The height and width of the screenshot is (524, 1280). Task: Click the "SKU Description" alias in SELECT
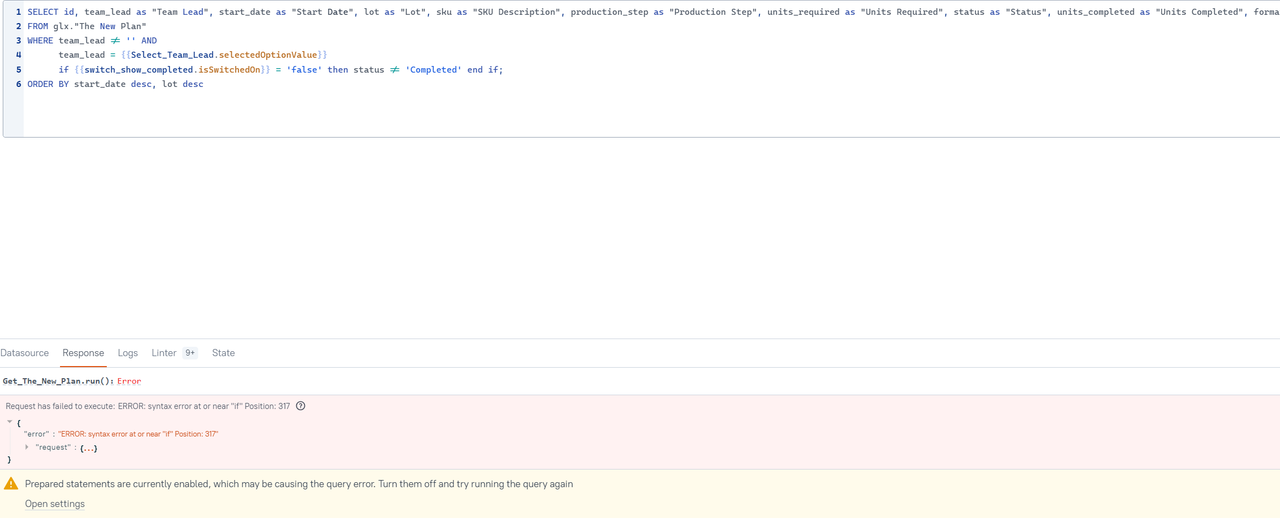(516, 12)
